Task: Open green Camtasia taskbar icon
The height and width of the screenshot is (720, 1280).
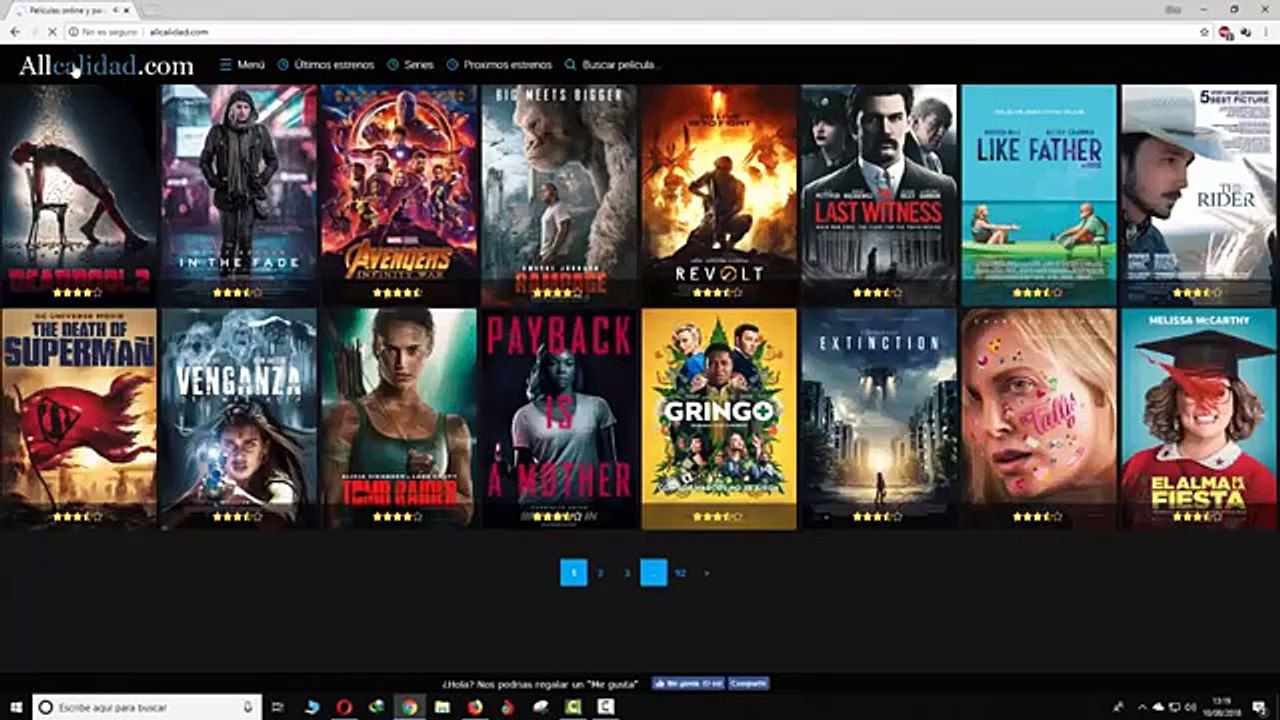Action: click(573, 707)
